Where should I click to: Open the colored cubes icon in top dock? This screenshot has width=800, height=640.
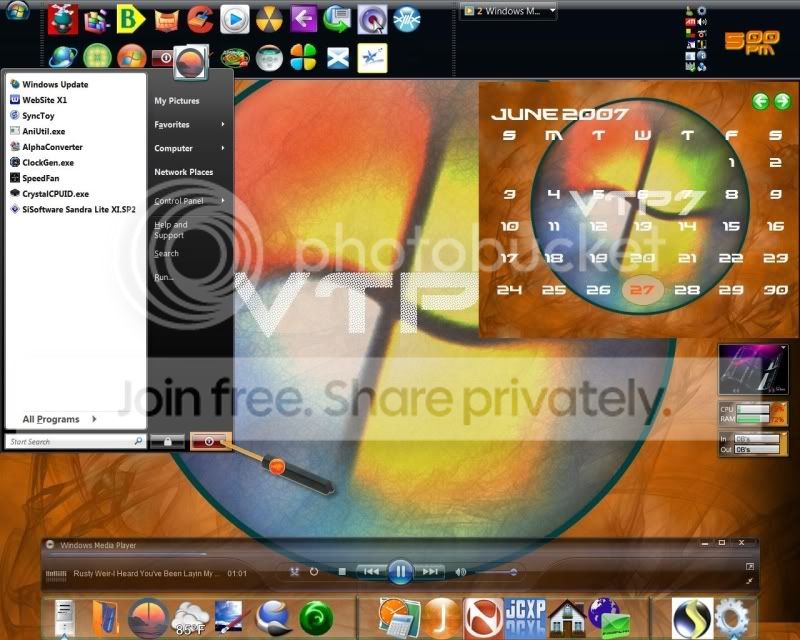pyautogui.click(x=97, y=20)
